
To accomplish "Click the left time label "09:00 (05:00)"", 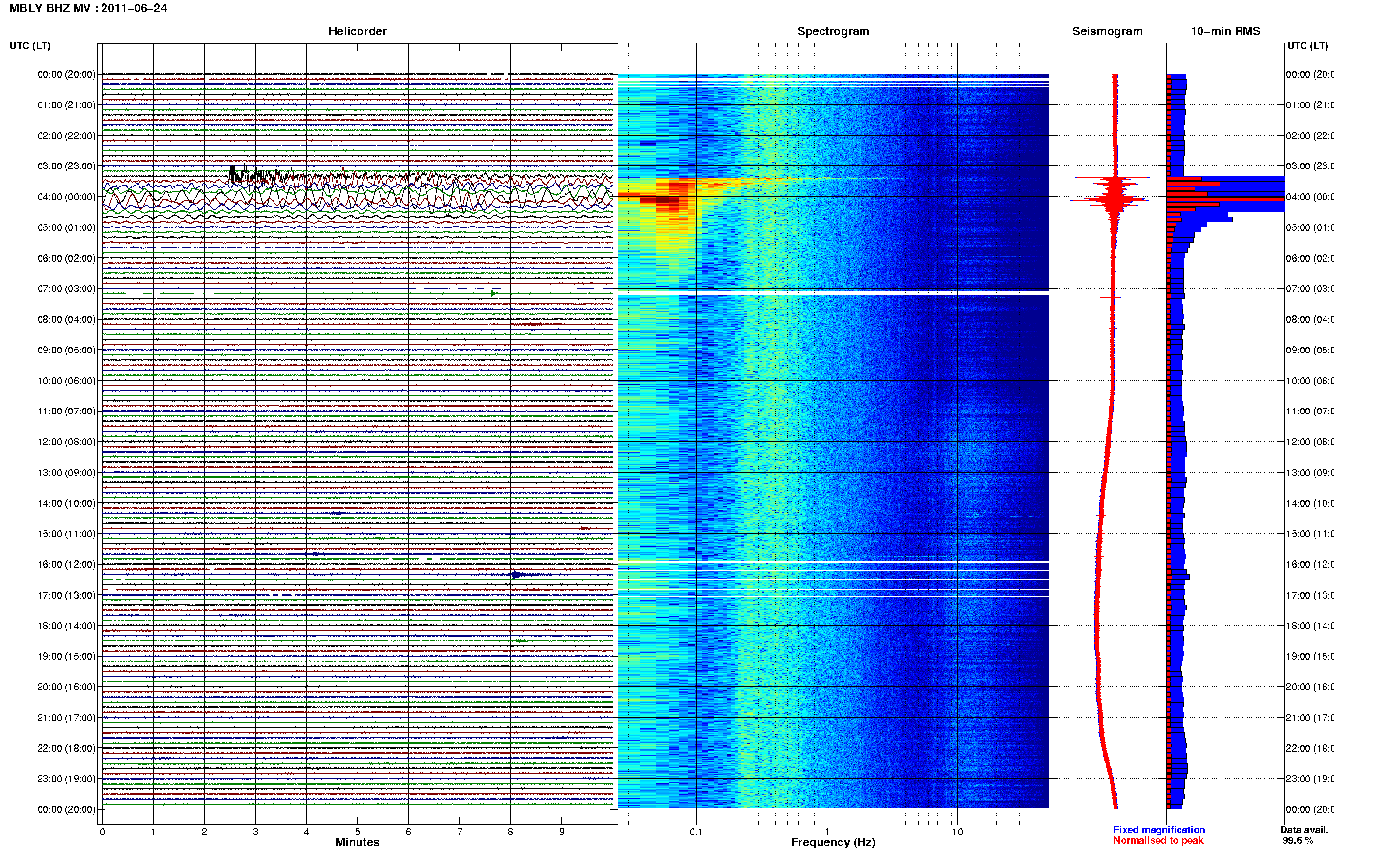I will tap(66, 350).
